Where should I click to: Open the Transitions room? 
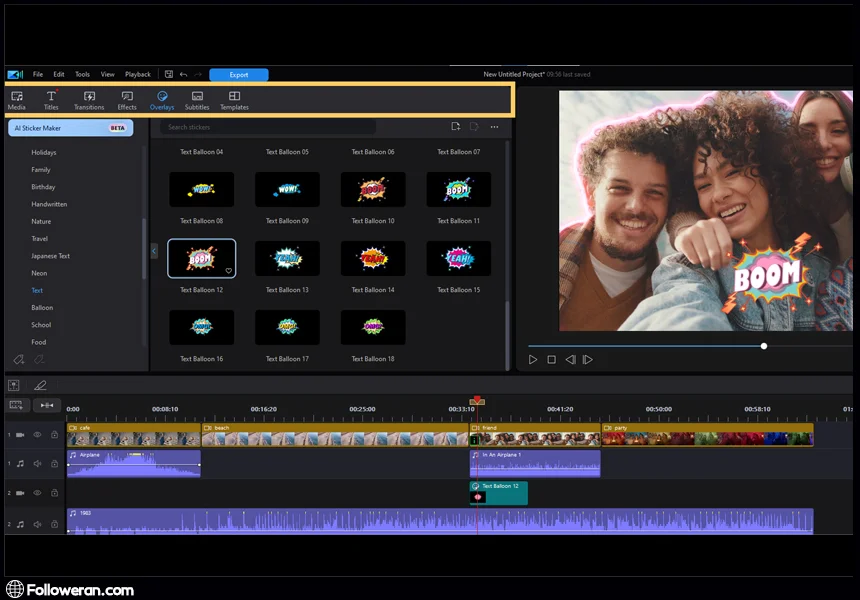click(x=89, y=100)
